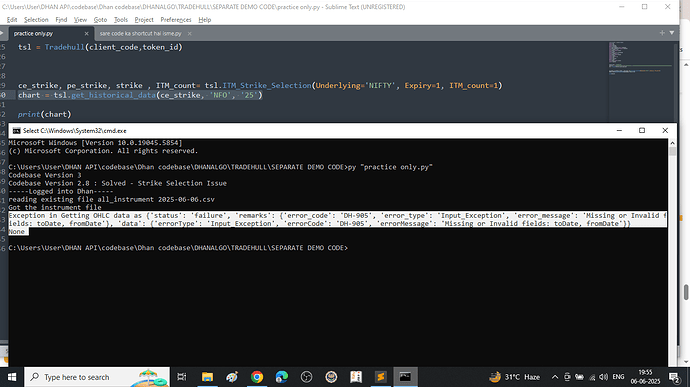Screen dimensions: 690x387
Task: Close the practice only.py tab
Action: 86,33
